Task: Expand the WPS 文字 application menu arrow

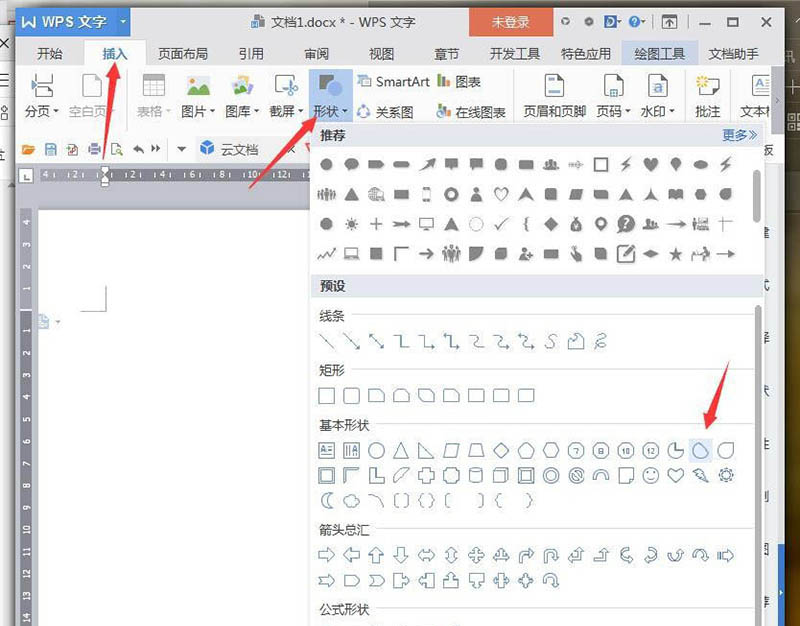Action: coord(122,22)
